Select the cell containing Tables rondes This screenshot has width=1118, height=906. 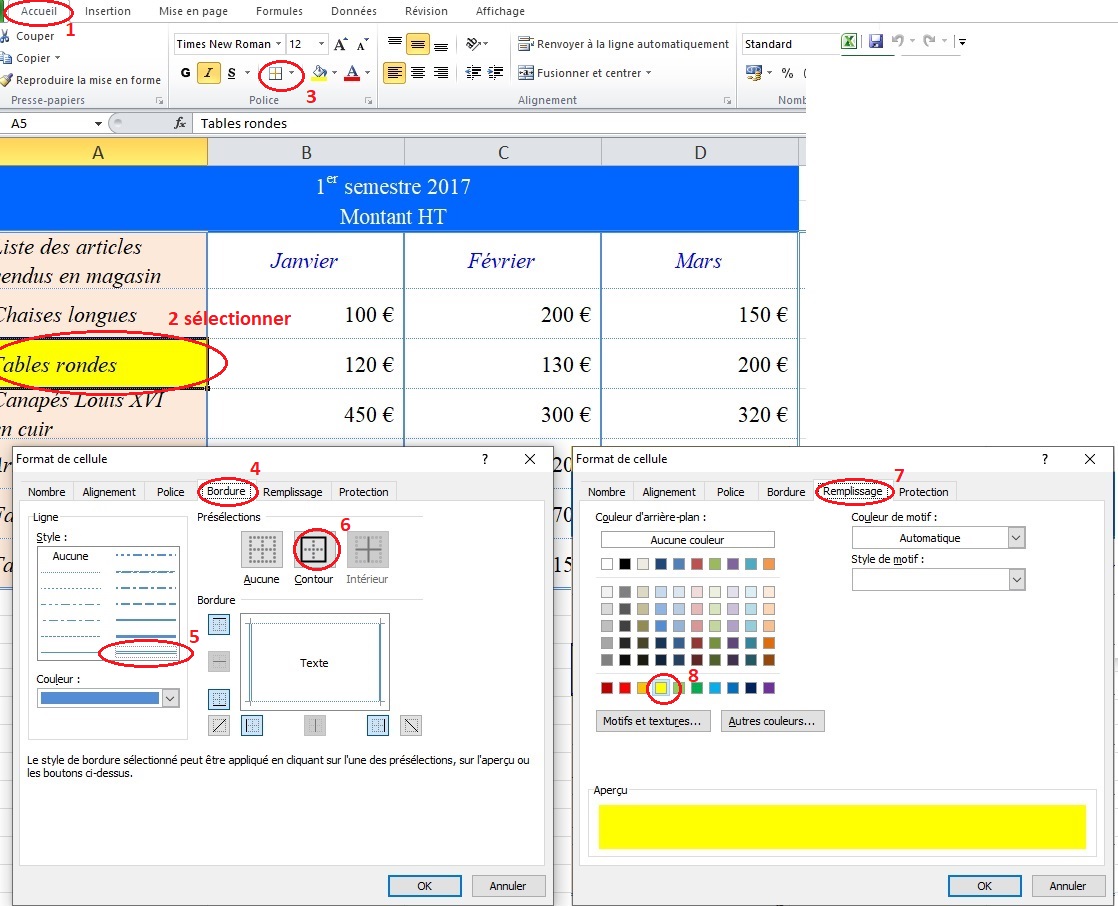(100, 365)
